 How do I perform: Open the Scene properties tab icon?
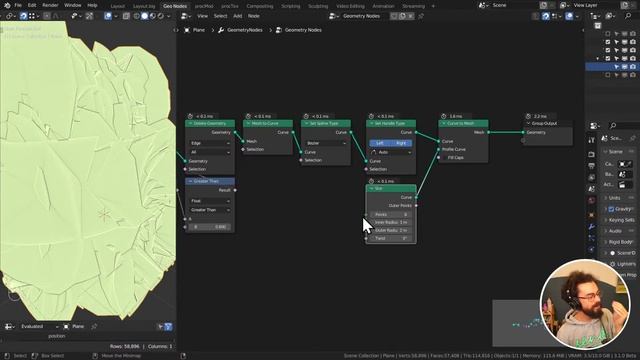coord(591,189)
